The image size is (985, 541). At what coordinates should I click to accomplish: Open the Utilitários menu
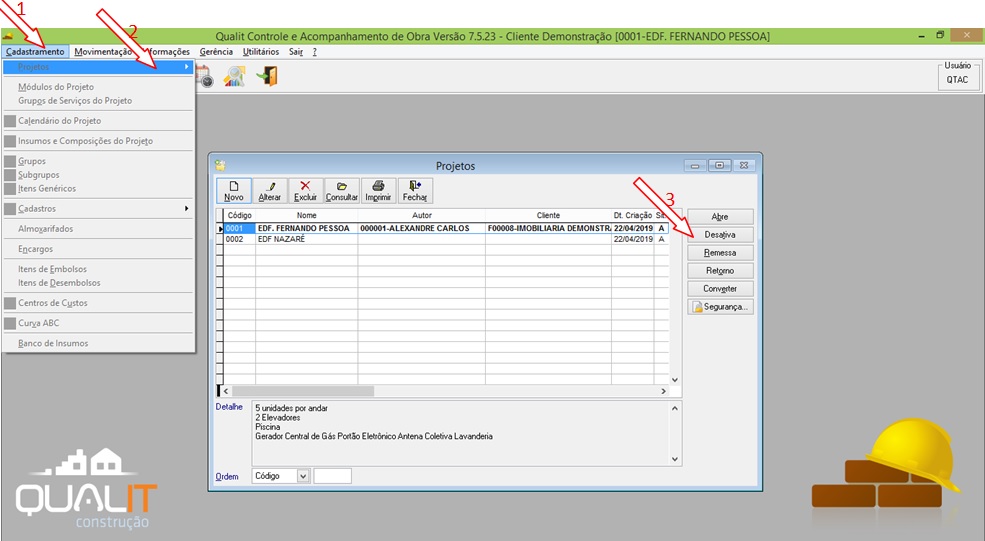coord(261,52)
